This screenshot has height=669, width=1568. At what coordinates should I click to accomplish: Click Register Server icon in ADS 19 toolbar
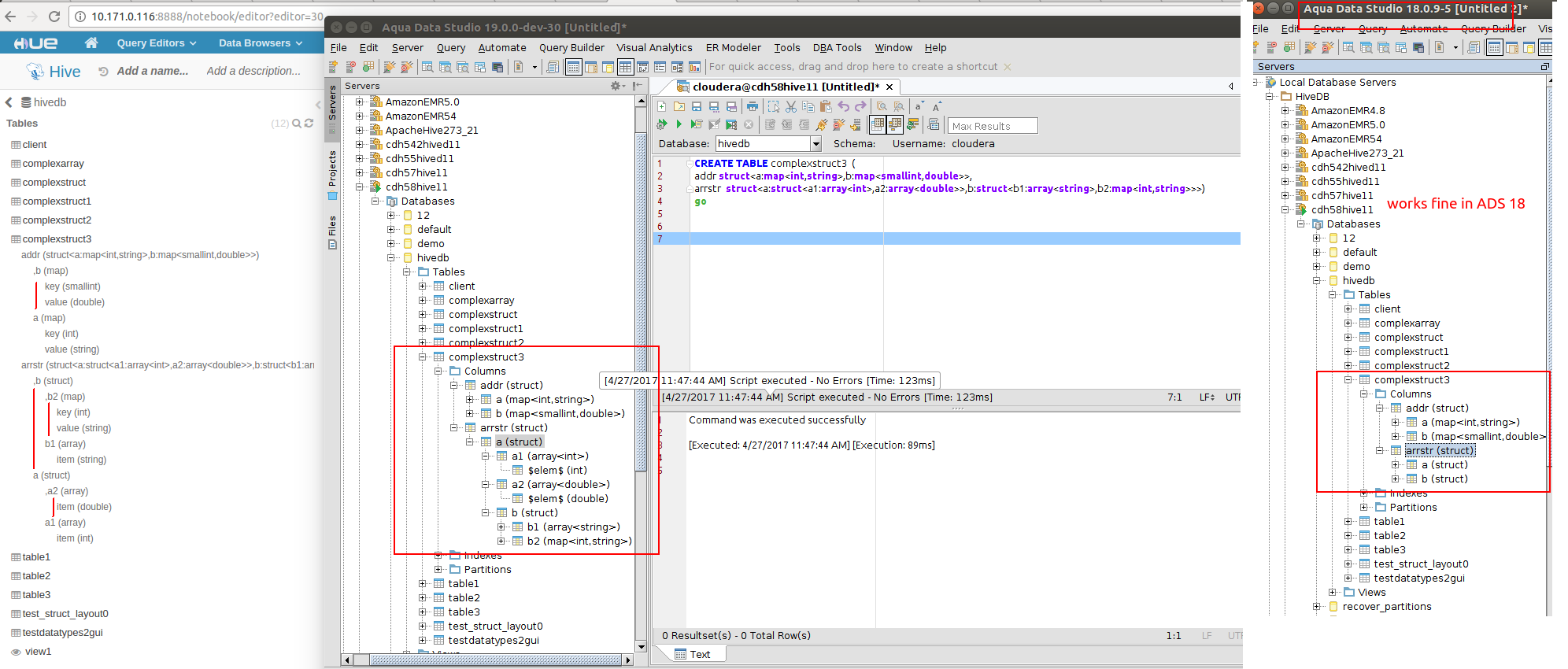click(334, 67)
